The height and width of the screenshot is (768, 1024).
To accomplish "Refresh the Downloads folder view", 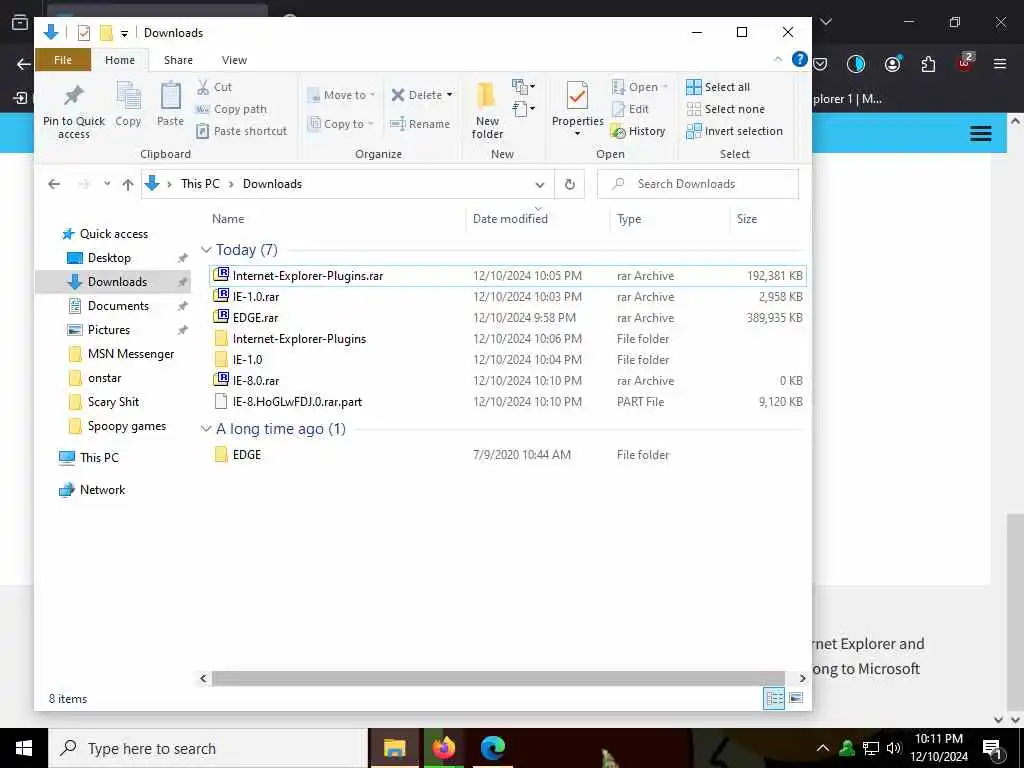I will click(x=569, y=184).
